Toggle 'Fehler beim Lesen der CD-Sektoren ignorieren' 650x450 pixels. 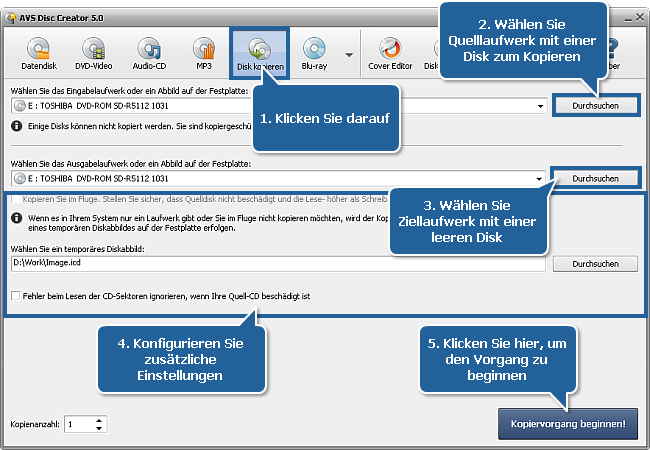(x=16, y=296)
